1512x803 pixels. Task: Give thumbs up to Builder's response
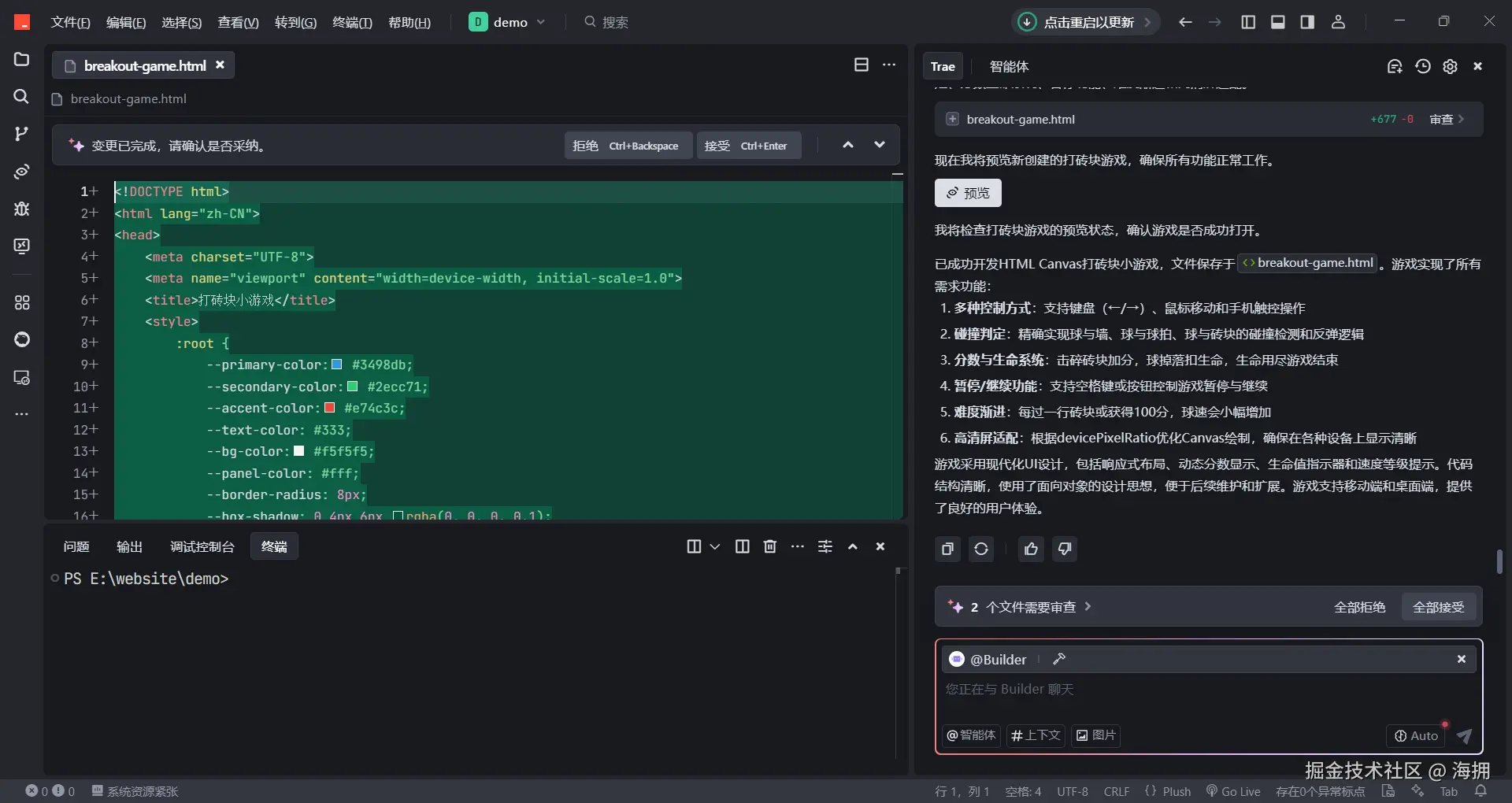[1031, 548]
